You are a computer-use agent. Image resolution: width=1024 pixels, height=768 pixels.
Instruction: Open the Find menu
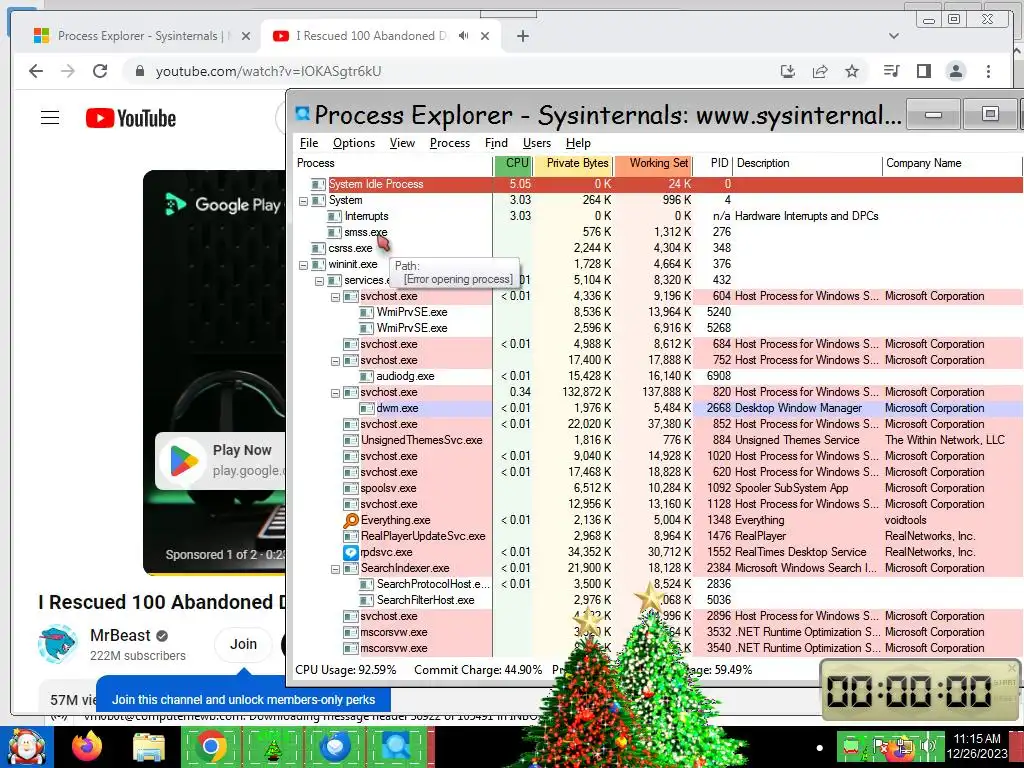pyautogui.click(x=496, y=143)
